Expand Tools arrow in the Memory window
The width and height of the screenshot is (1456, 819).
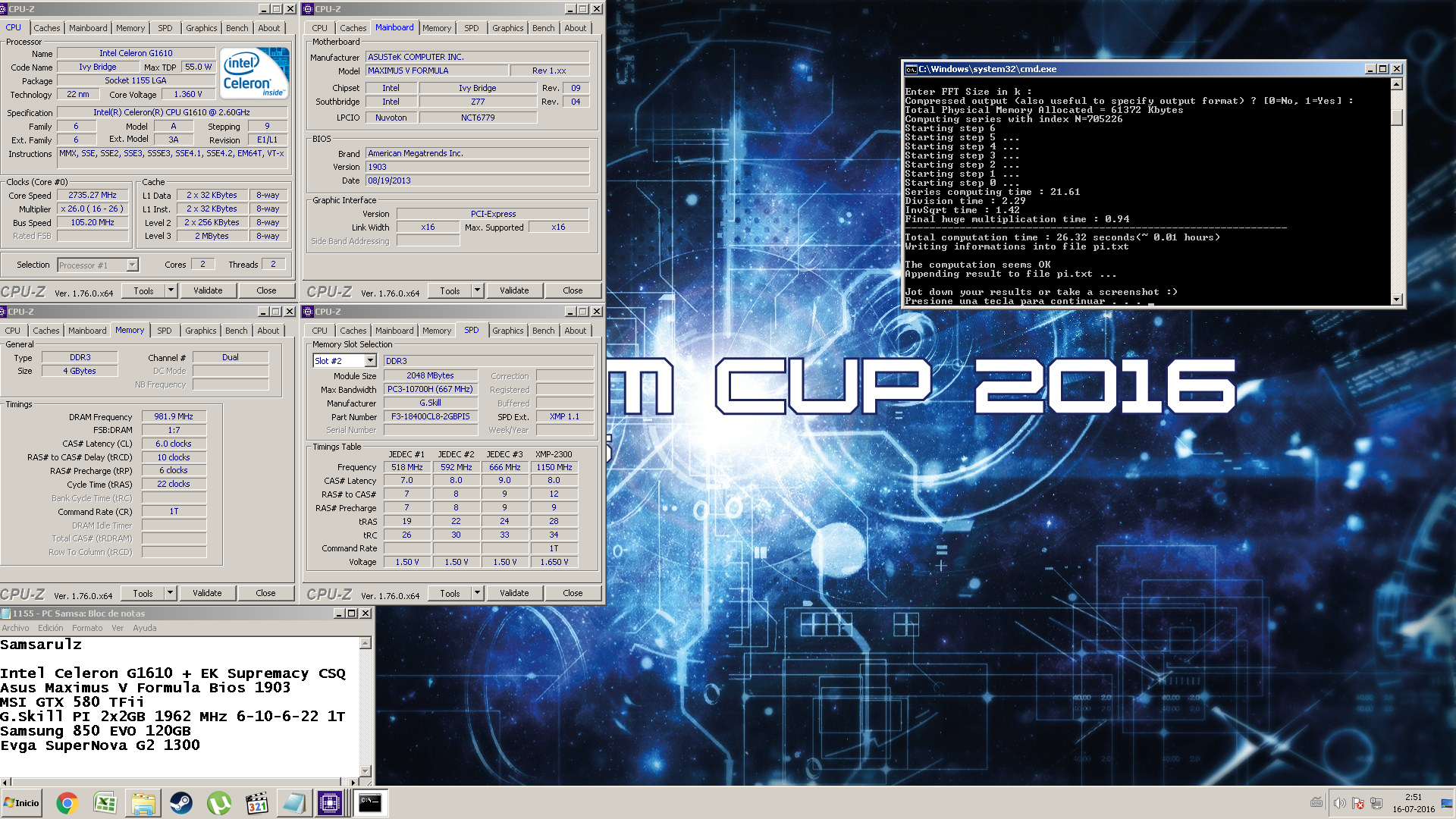point(170,593)
